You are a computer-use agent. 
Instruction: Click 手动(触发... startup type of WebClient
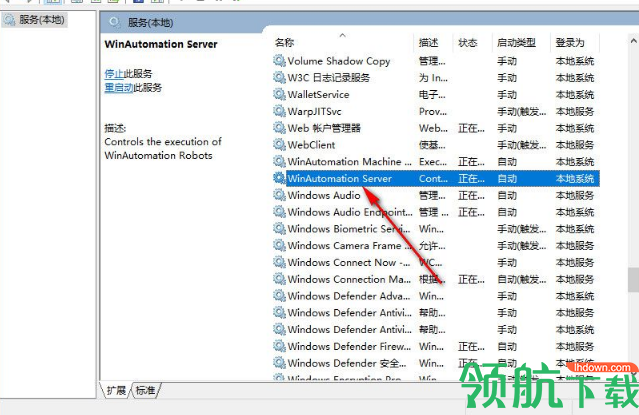(x=522, y=145)
